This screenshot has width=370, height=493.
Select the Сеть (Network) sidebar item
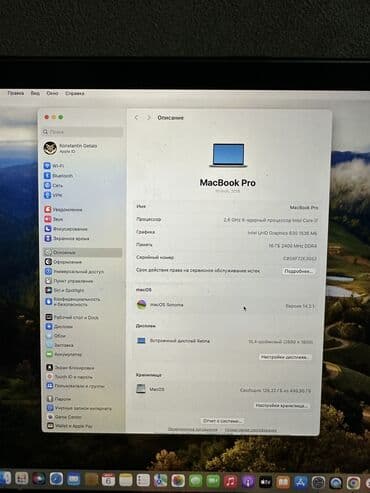click(x=54, y=185)
